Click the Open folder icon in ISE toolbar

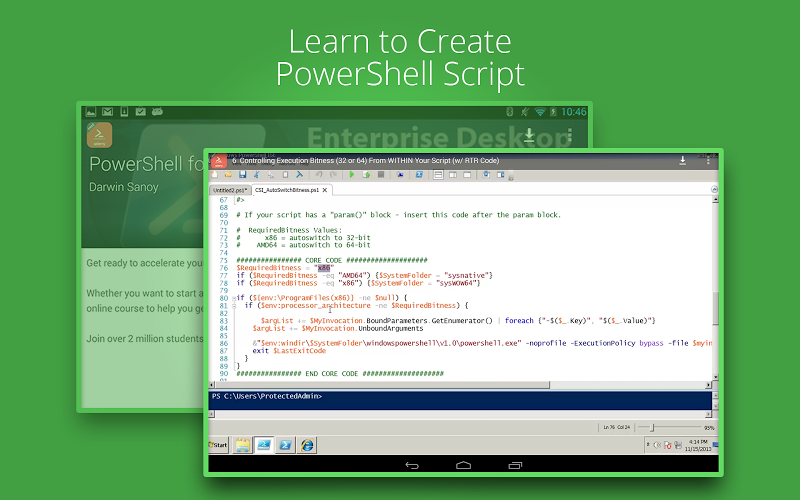click(x=228, y=174)
